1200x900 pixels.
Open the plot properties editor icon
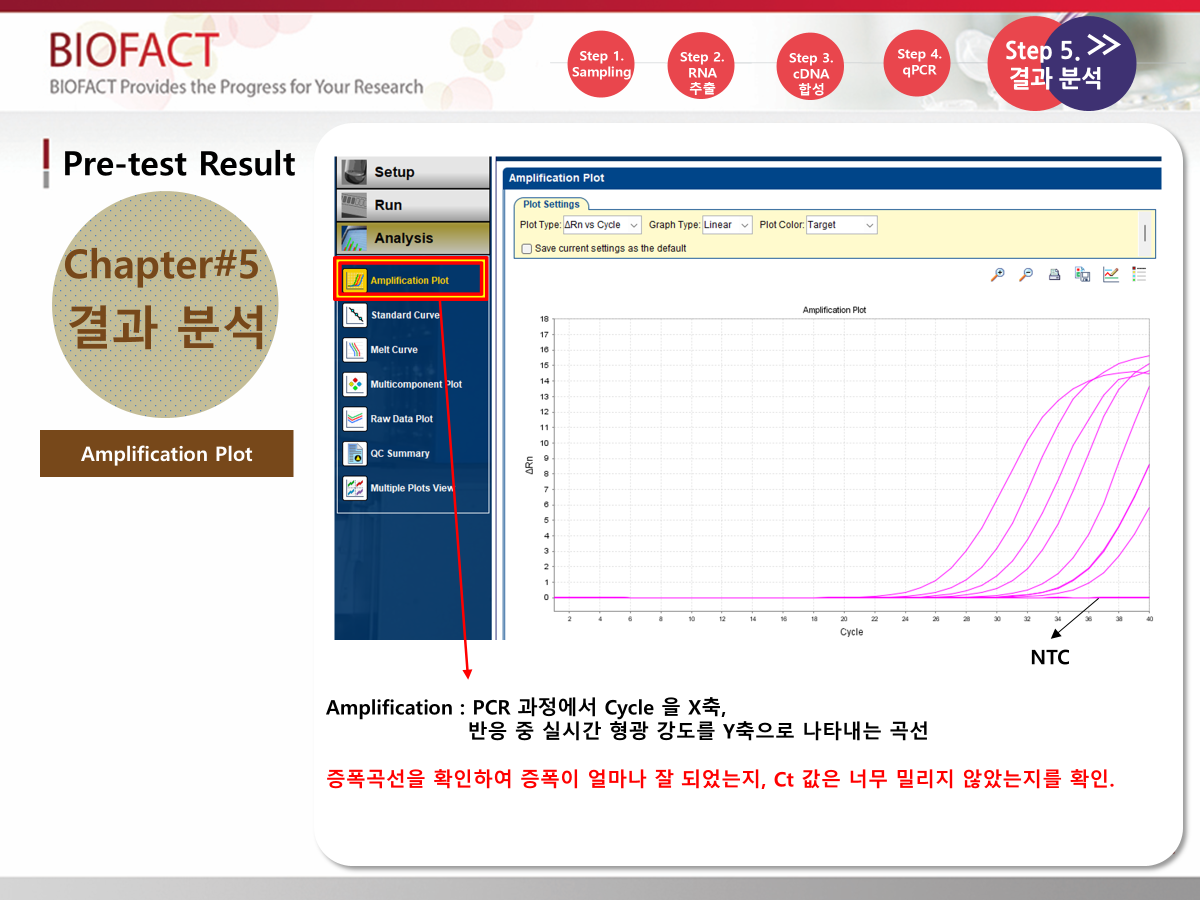[x=1110, y=275]
